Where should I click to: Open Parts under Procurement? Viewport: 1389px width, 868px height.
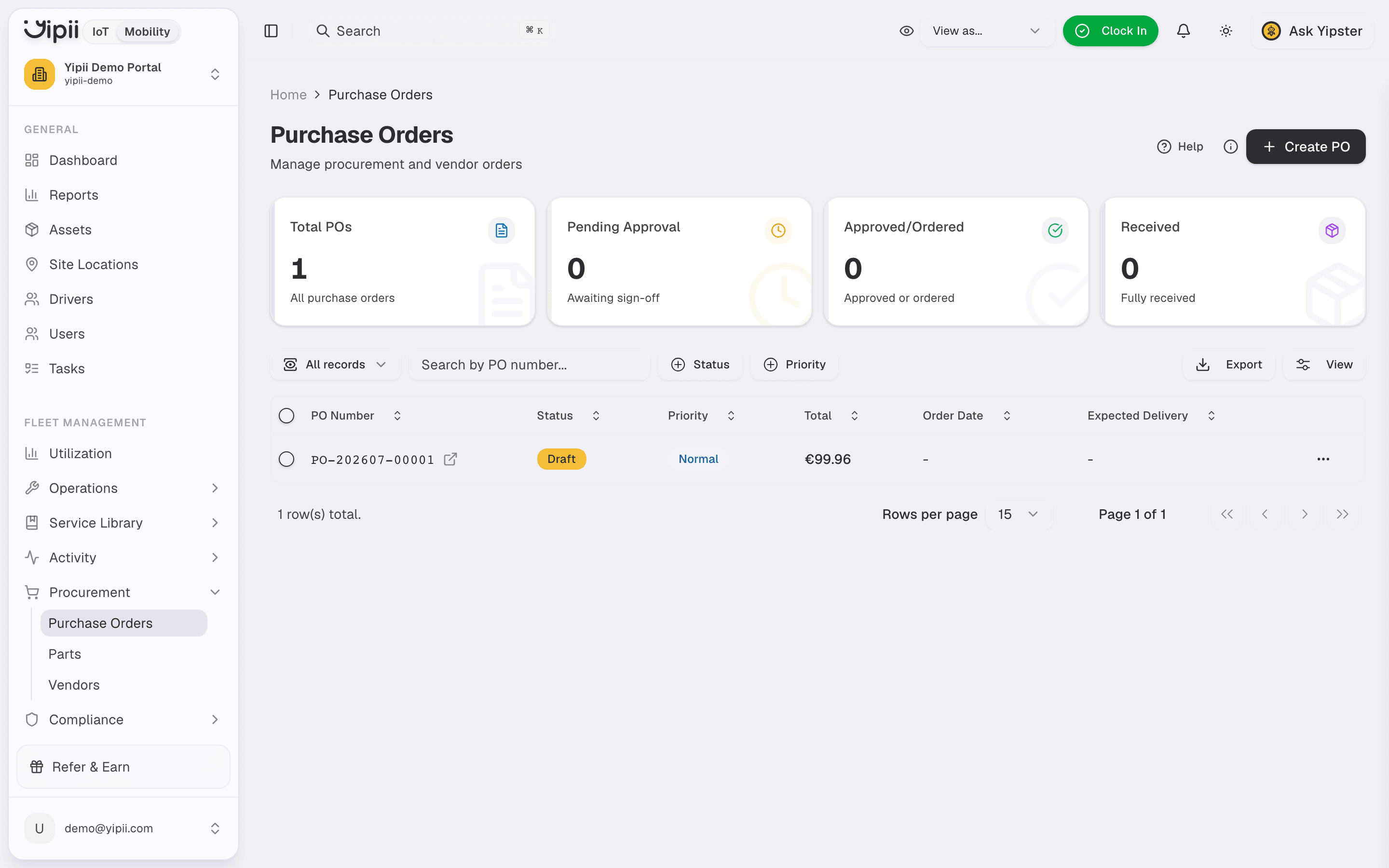click(x=123, y=654)
